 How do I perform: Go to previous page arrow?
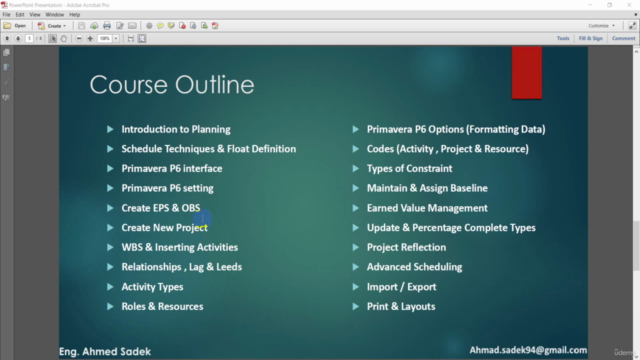pos(7,38)
